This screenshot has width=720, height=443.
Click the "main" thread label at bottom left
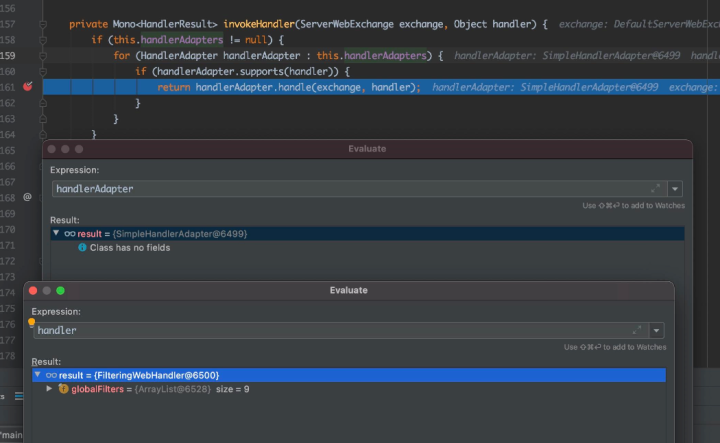tap(11, 435)
